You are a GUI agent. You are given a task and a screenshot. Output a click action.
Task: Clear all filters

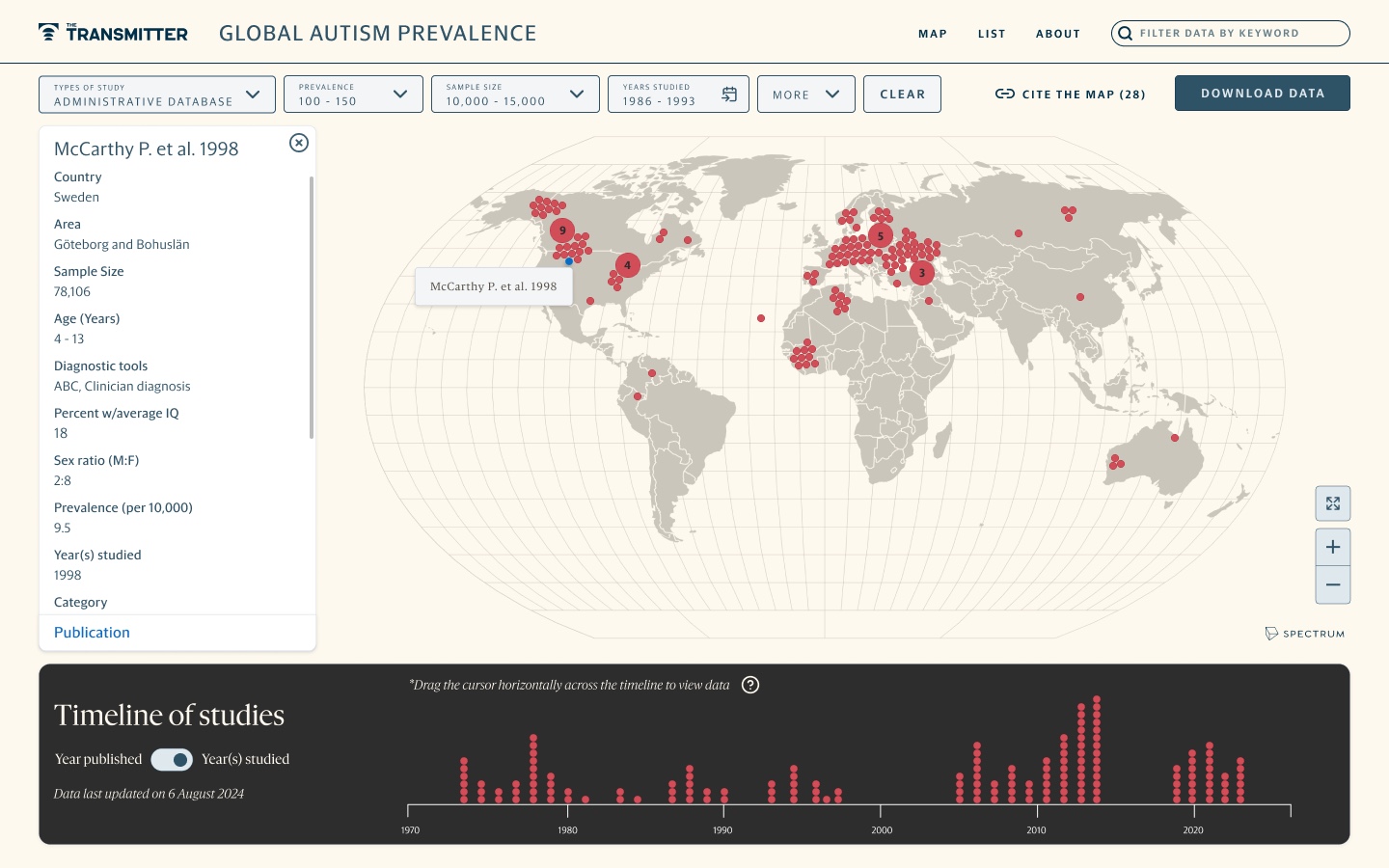tap(902, 95)
